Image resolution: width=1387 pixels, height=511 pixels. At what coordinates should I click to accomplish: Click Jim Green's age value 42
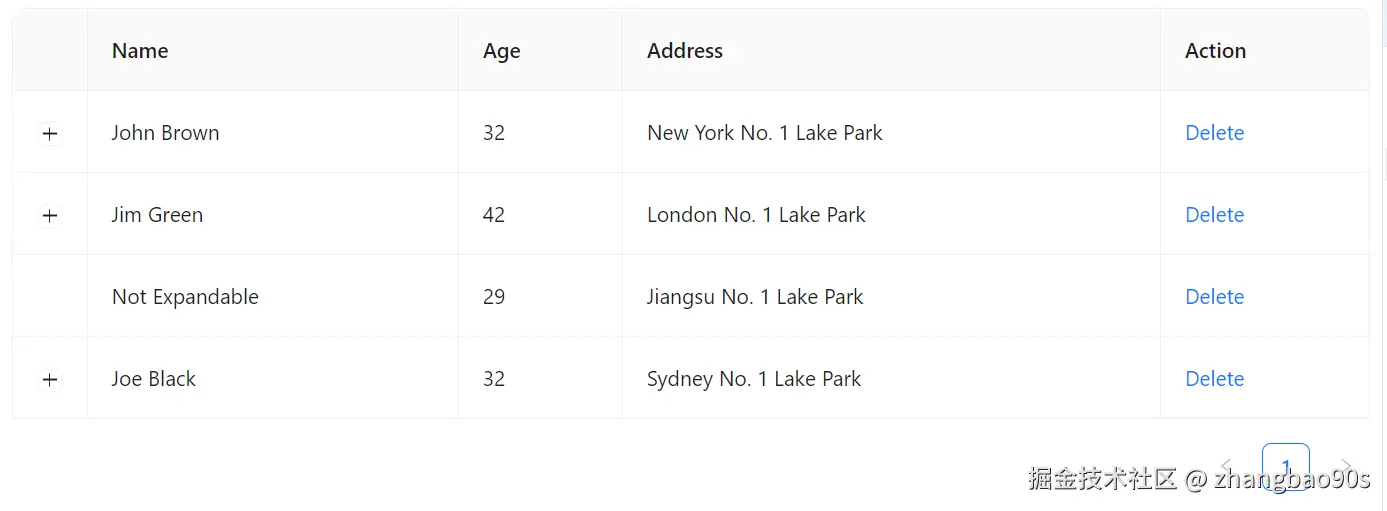(494, 215)
